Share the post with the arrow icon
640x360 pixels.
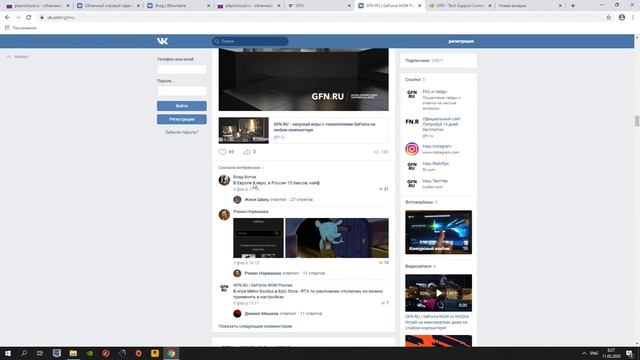pyautogui.click(x=247, y=152)
